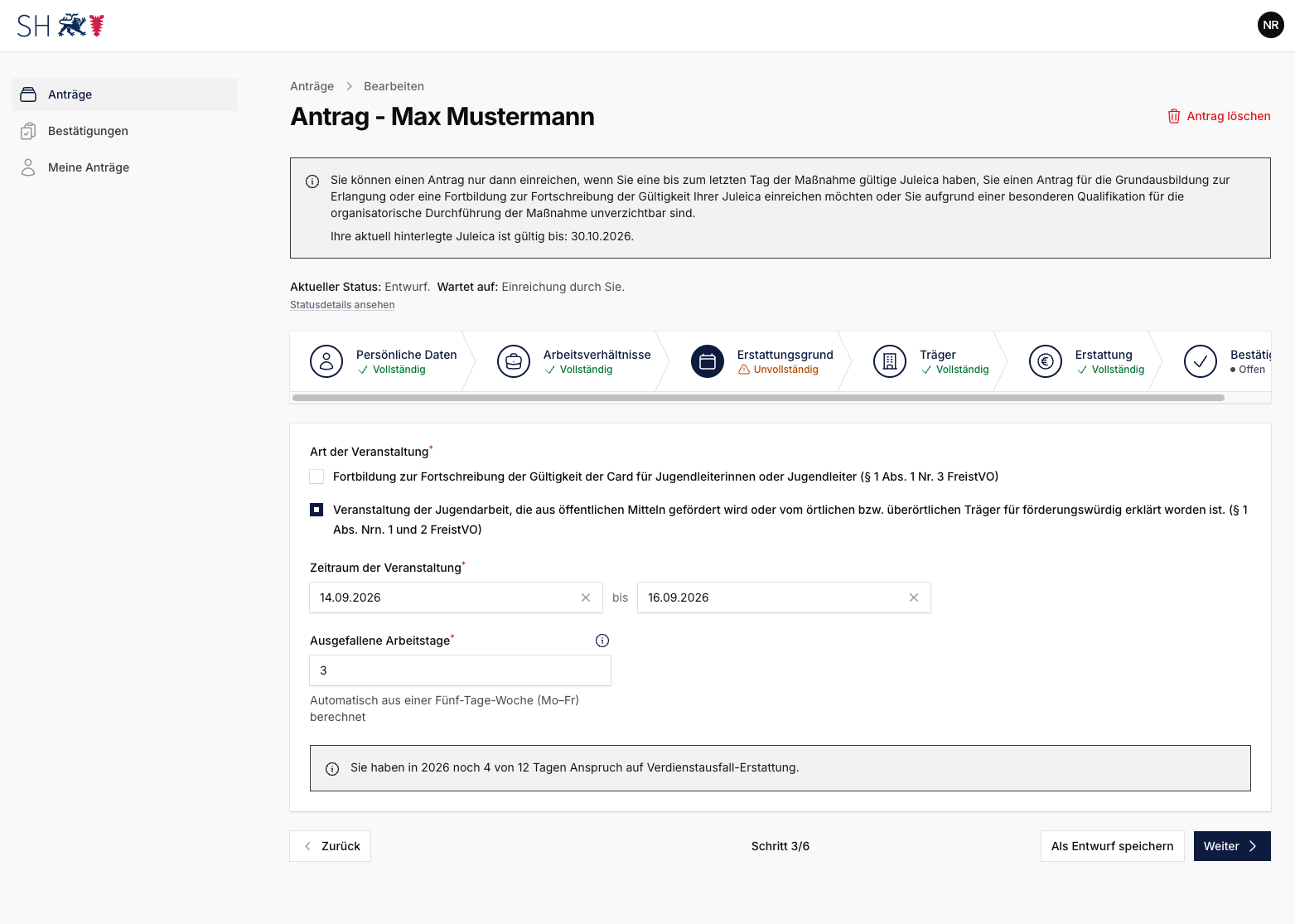Select the Erstattungsgrund calendar step icon
The height and width of the screenshot is (924, 1295).
point(708,361)
